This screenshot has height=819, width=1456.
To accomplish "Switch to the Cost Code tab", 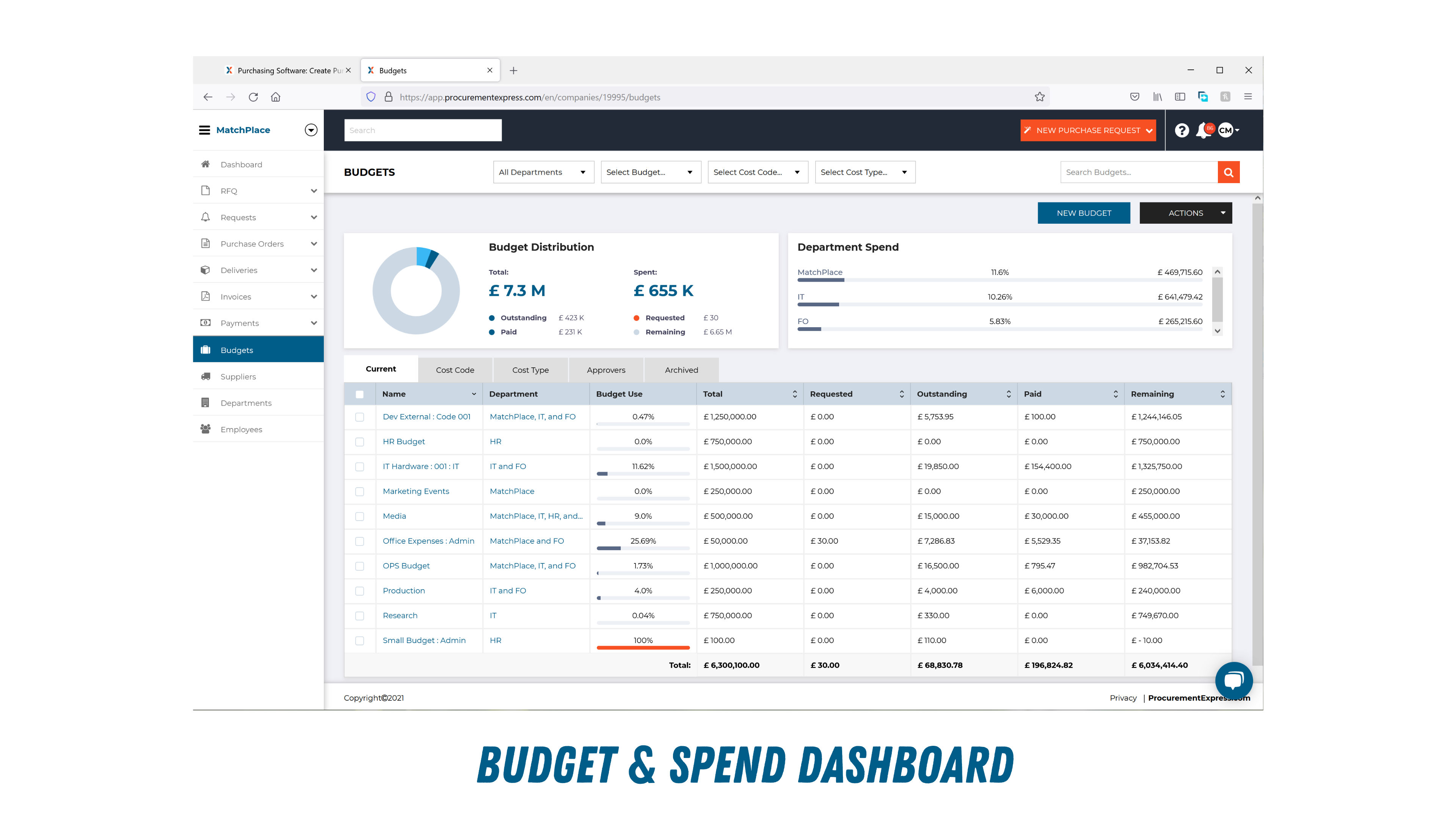I will (455, 370).
